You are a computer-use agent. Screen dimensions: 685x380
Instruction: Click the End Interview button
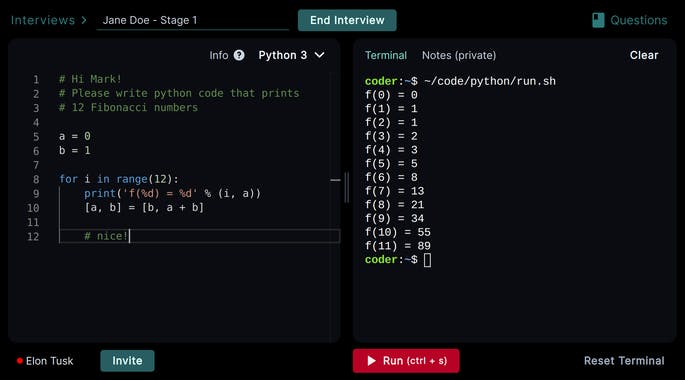[x=347, y=20]
